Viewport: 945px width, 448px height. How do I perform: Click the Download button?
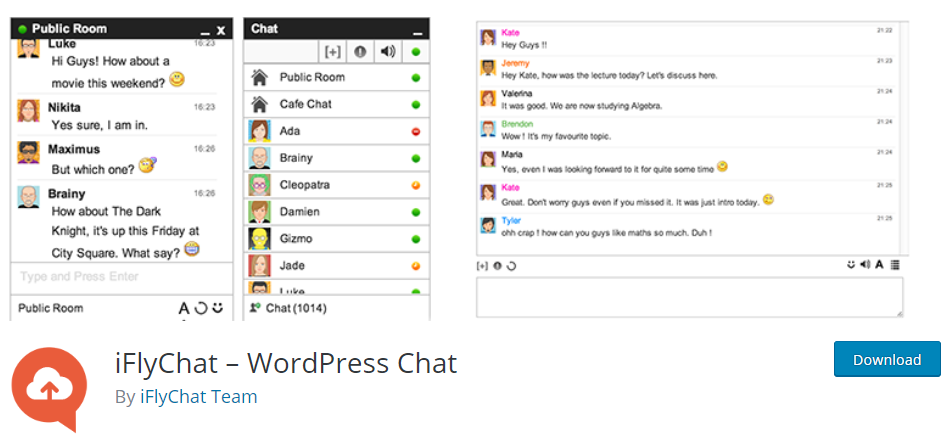click(x=887, y=359)
